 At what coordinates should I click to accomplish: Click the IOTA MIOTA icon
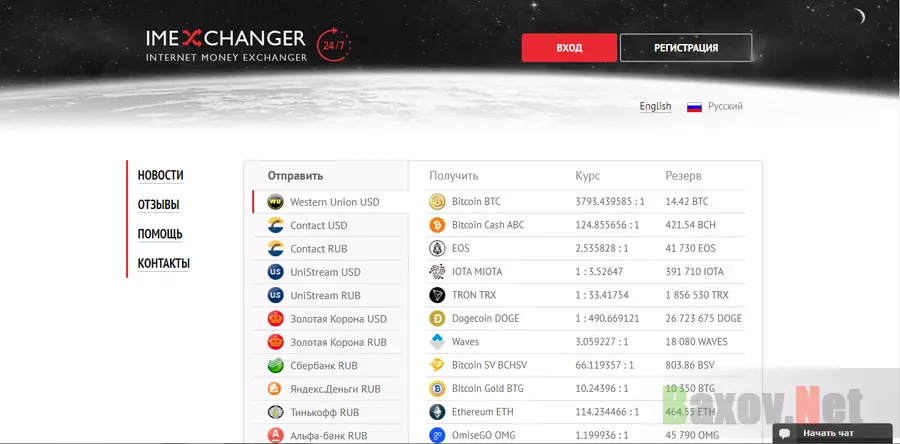pyautogui.click(x=437, y=271)
